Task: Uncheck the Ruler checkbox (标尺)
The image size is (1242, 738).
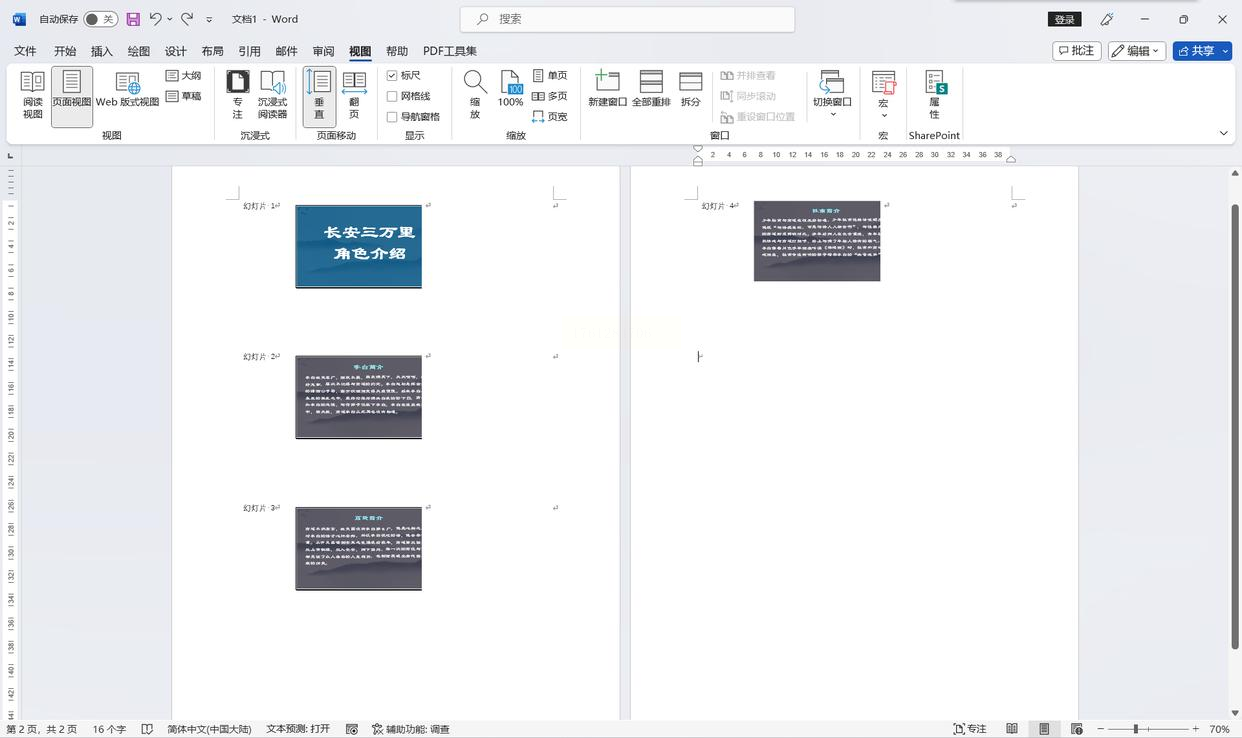Action: point(392,76)
